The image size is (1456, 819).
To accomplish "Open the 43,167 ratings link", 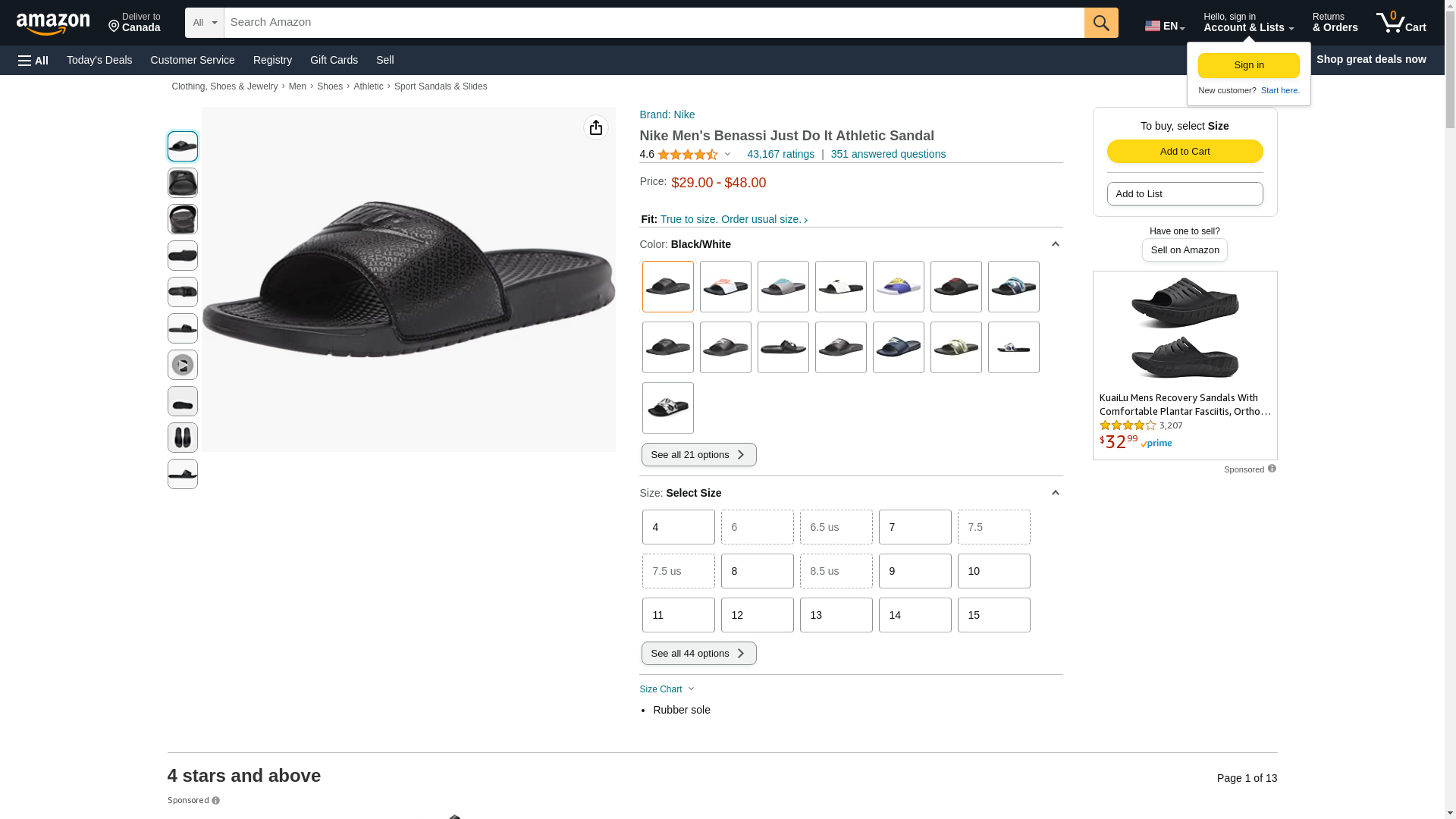I will click(x=780, y=154).
